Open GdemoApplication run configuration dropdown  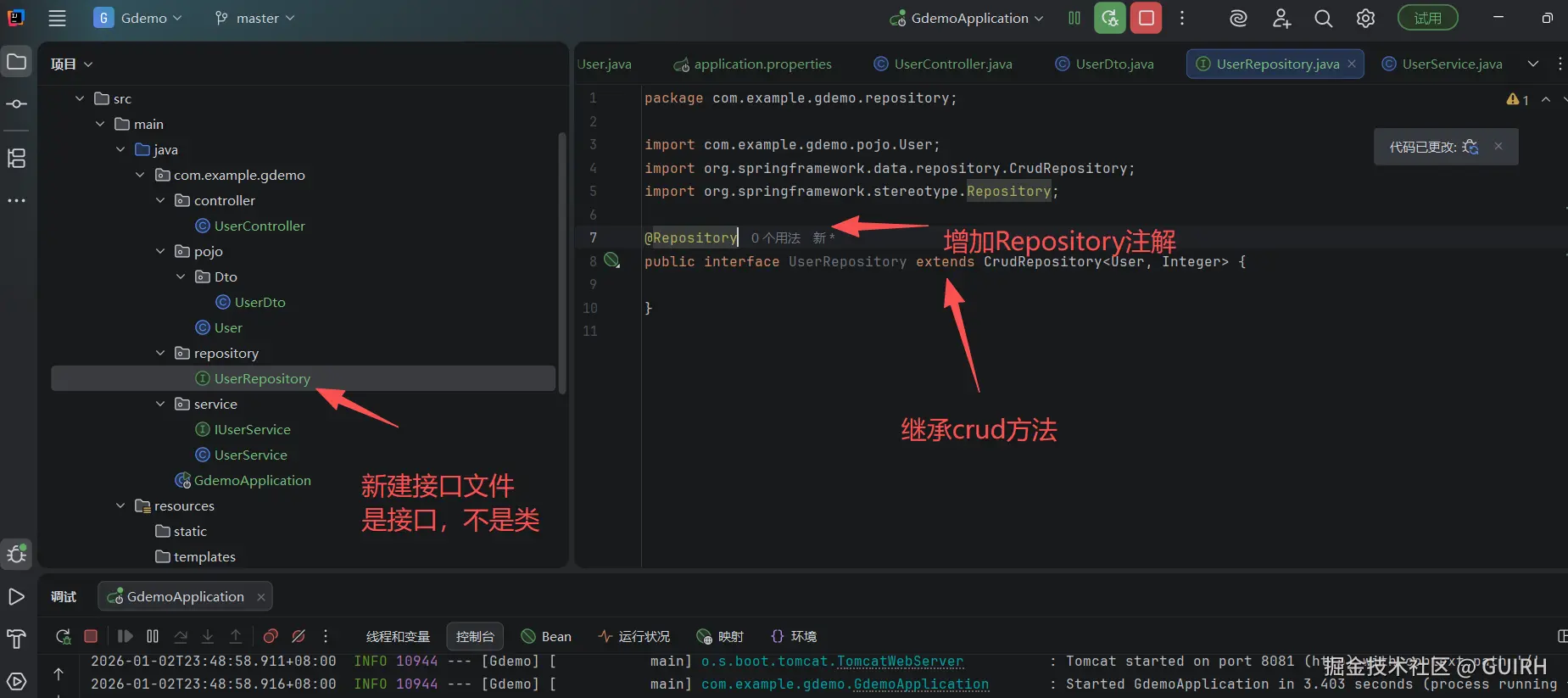[966, 18]
